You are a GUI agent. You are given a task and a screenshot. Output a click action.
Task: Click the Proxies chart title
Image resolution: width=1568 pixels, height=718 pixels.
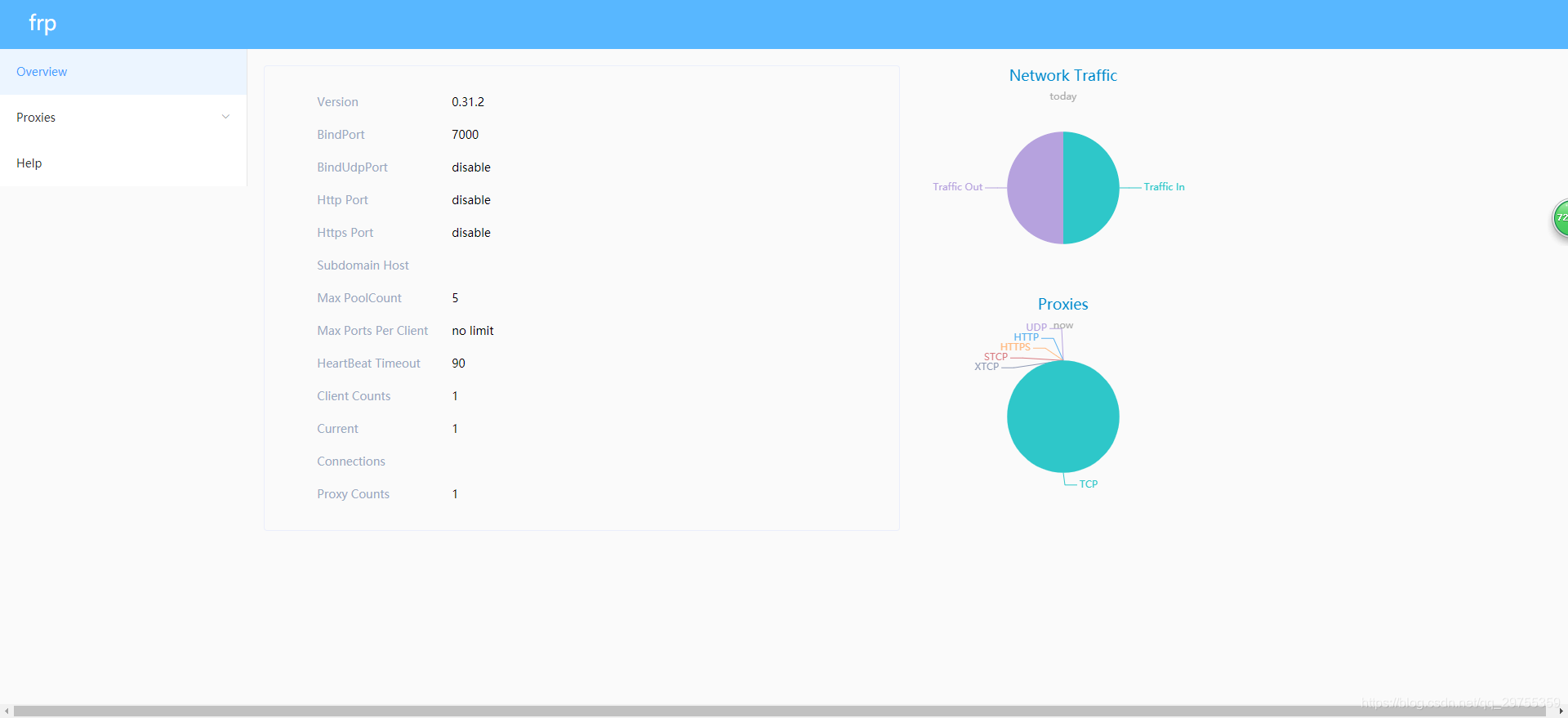click(1063, 304)
